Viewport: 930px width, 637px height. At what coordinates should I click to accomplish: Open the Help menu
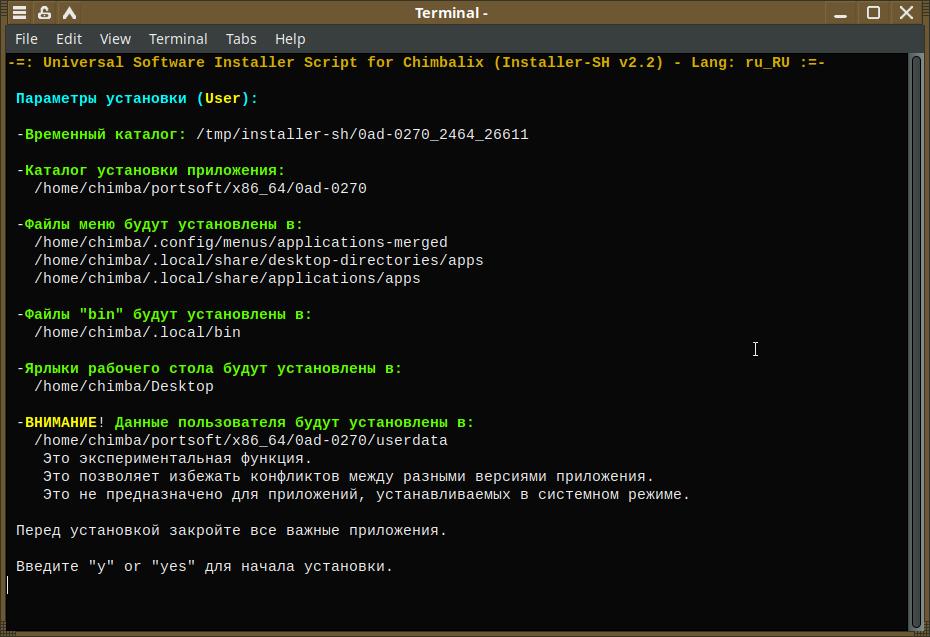point(290,39)
